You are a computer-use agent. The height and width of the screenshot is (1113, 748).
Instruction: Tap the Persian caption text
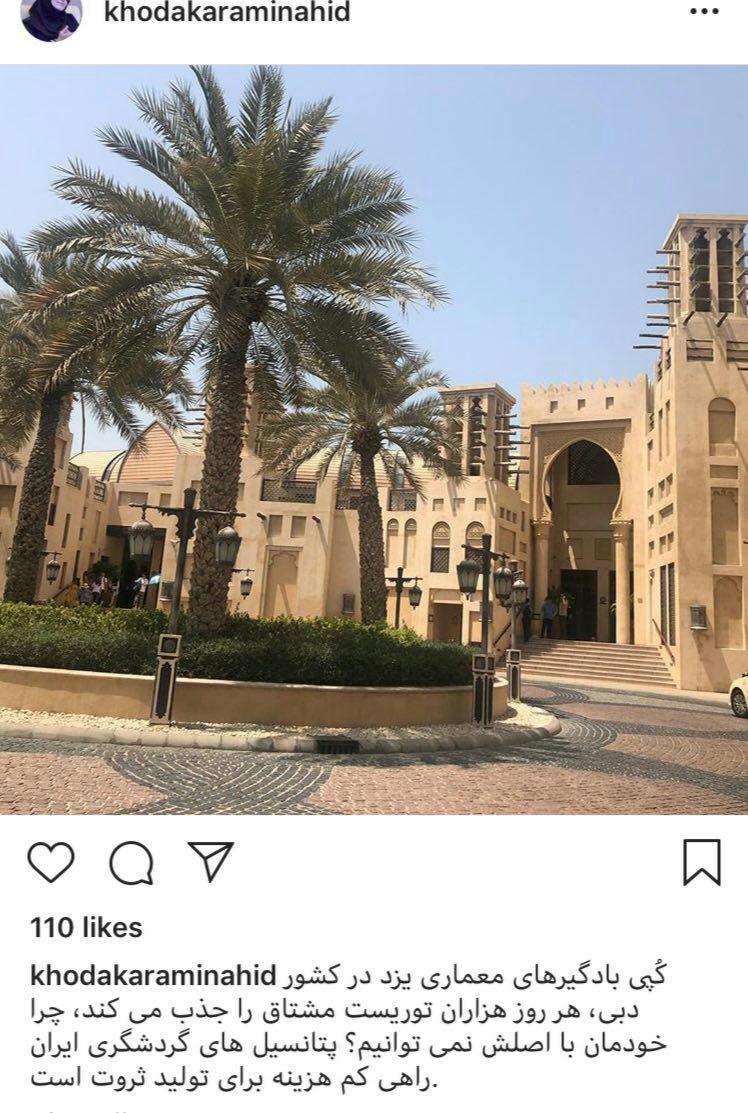point(348,1026)
